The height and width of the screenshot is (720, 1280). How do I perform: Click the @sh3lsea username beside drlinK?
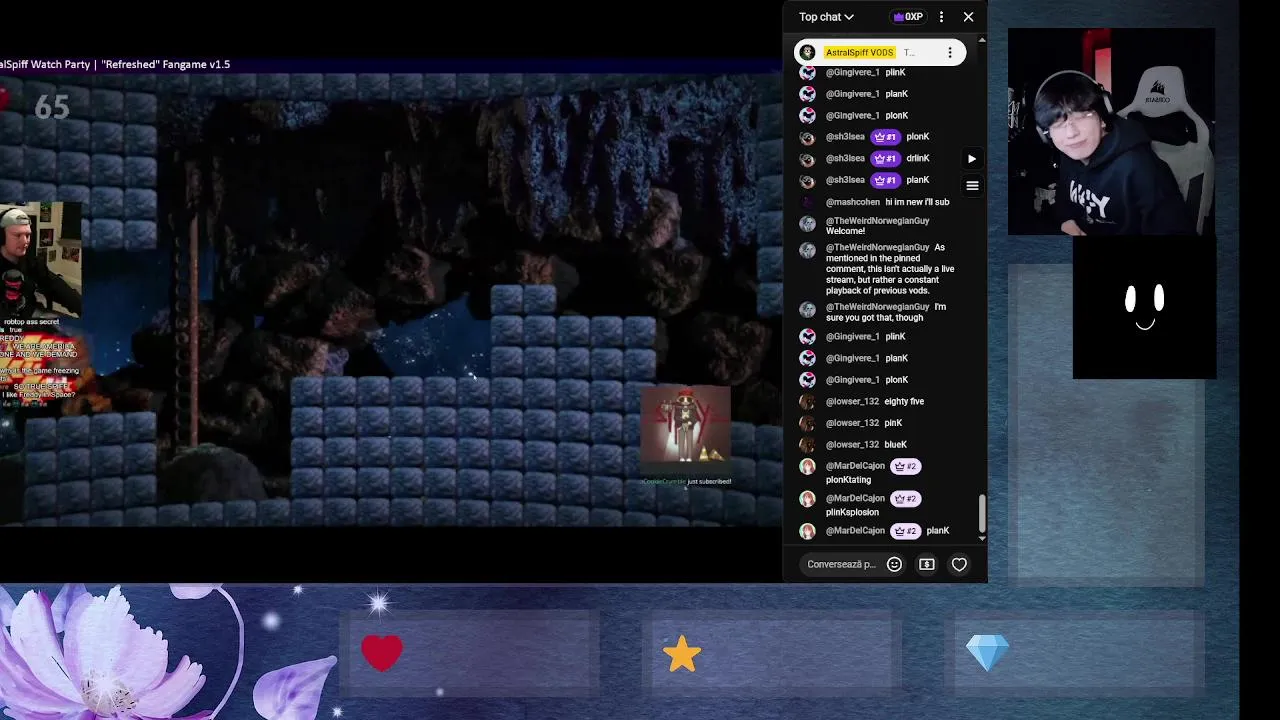click(846, 158)
